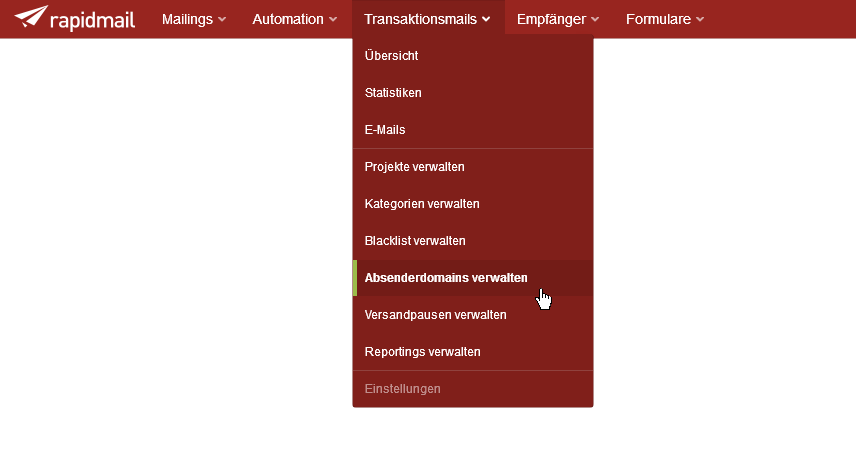Open the Mailings menu
This screenshot has width=856, height=453.
[x=194, y=19]
